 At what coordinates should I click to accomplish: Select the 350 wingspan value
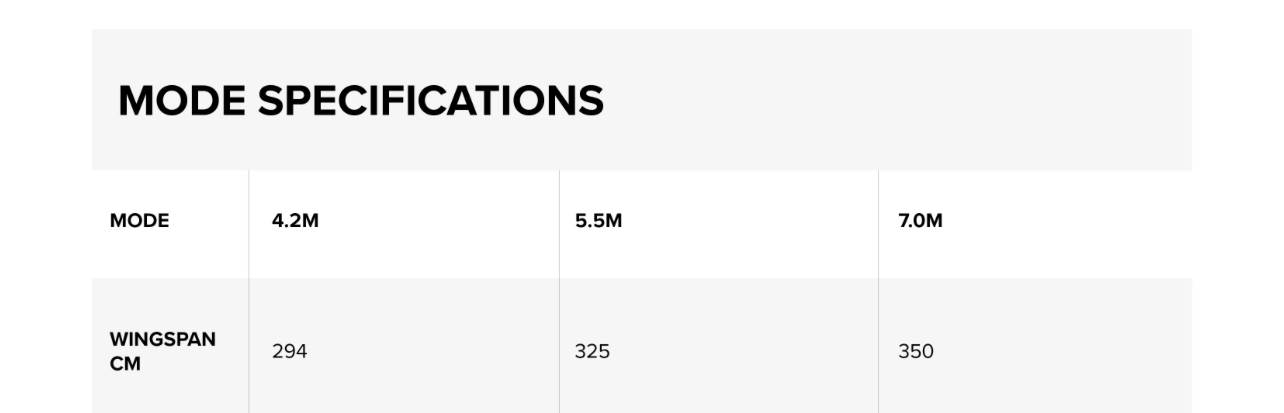(x=916, y=351)
